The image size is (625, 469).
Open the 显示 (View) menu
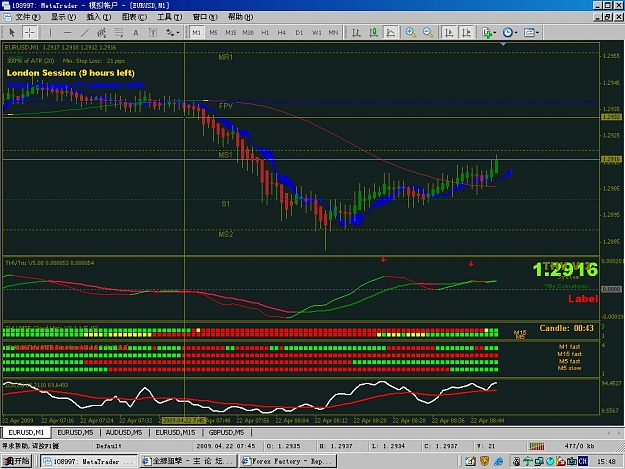click(63, 17)
